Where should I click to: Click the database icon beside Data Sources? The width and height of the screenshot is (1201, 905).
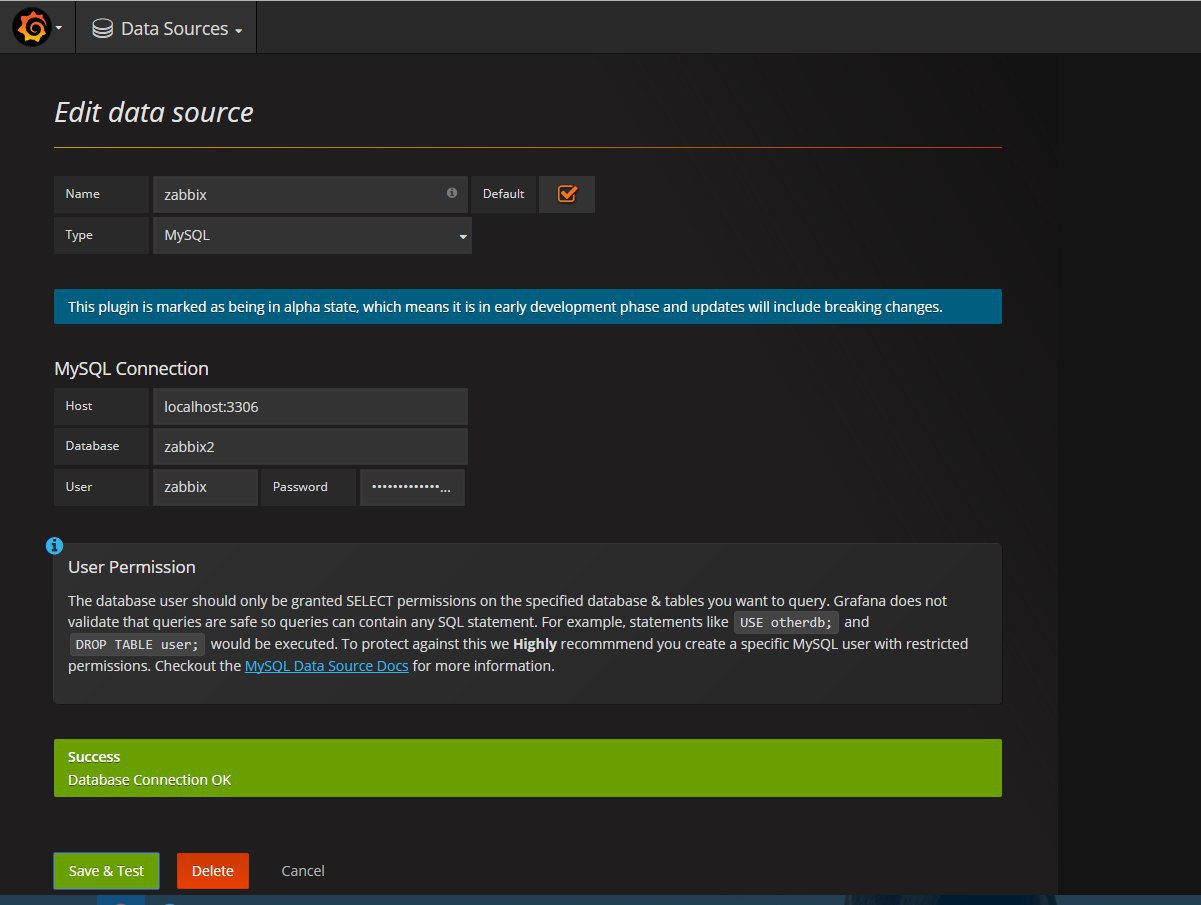pos(102,29)
